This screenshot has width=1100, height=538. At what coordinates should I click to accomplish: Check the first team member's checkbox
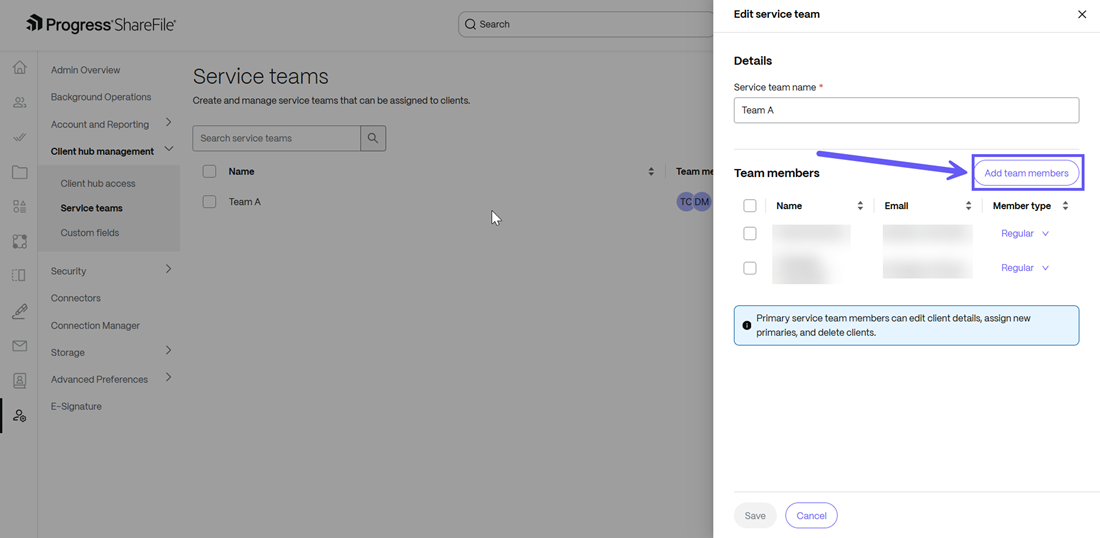tap(750, 233)
